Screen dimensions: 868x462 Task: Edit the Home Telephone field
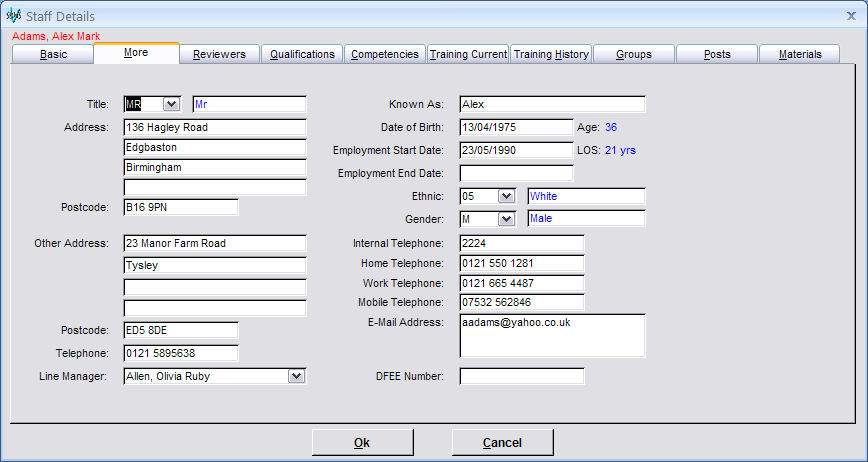pos(522,263)
